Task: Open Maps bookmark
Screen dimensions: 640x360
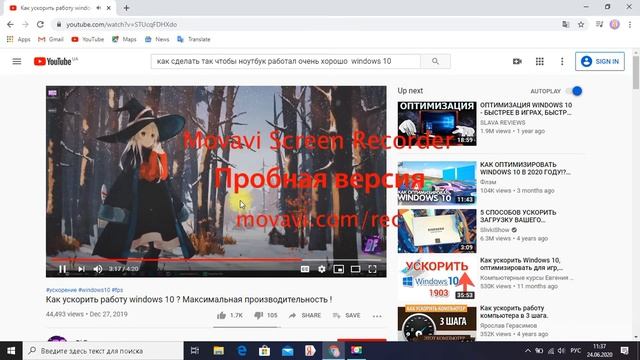Action: pyautogui.click(x=124, y=39)
